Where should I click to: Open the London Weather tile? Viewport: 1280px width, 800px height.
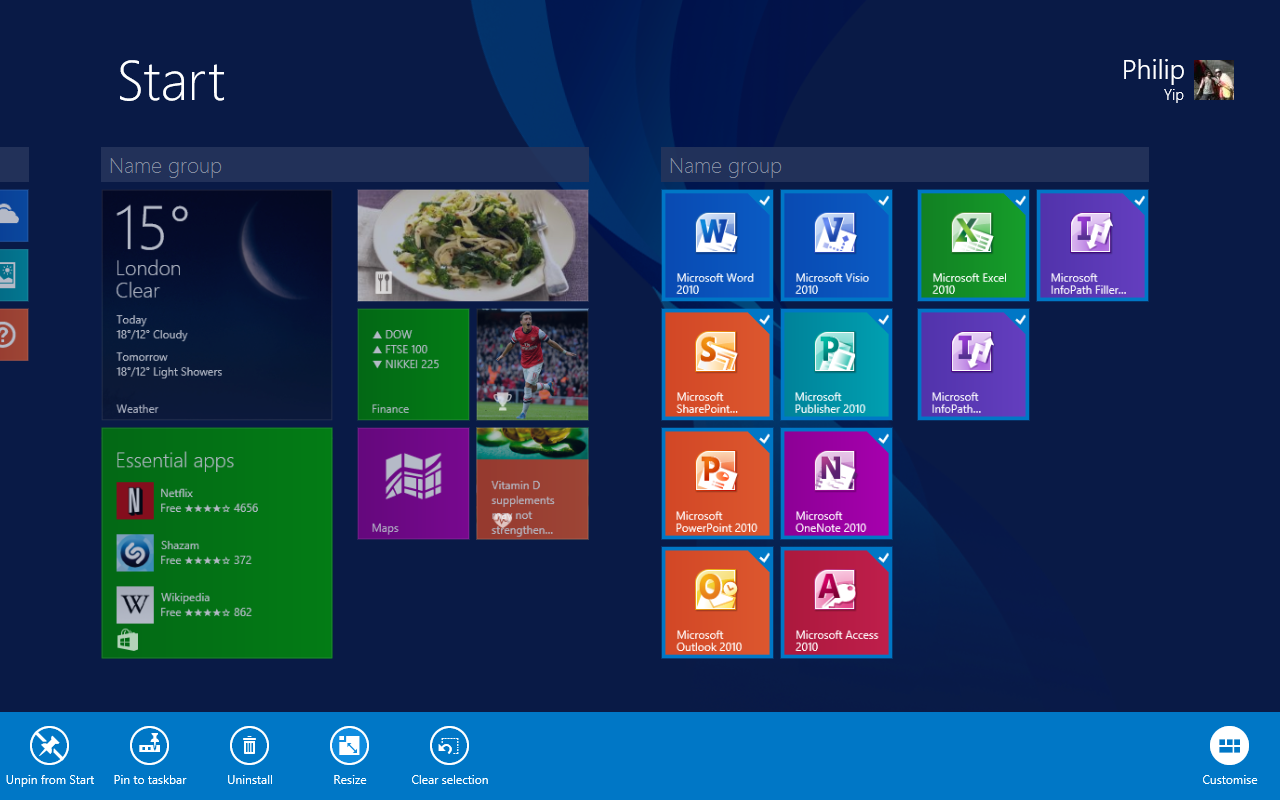(x=217, y=305)
